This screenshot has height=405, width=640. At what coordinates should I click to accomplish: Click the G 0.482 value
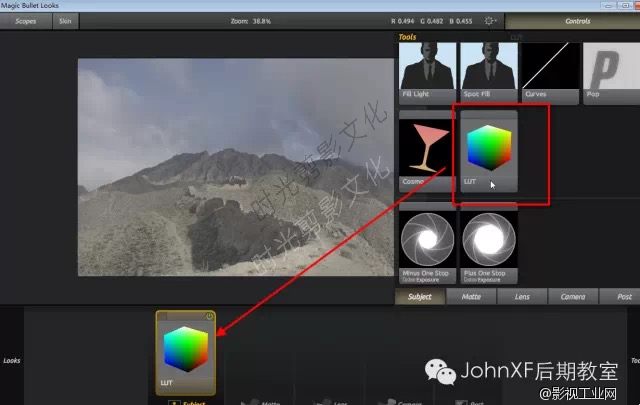[432, 21]
